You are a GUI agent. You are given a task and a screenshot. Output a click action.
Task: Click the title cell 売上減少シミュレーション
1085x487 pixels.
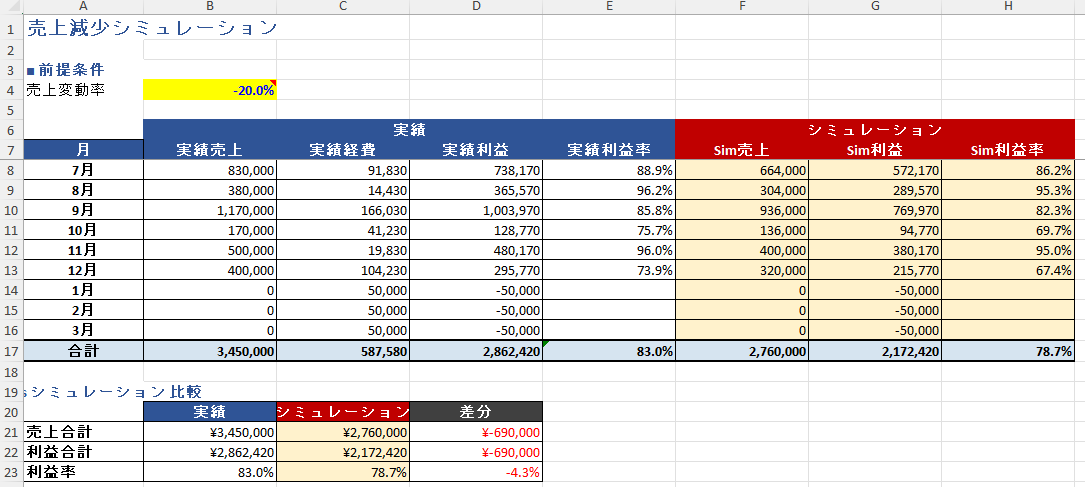pos(152,28)
